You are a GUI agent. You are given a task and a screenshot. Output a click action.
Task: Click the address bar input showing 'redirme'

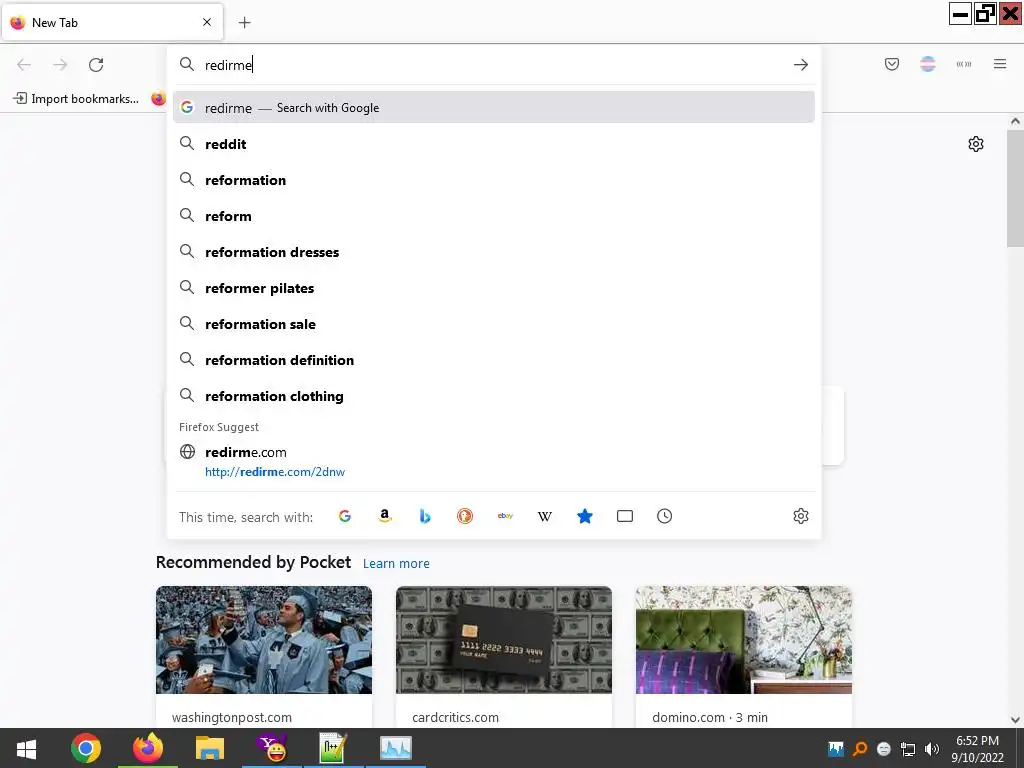coord(495,65)
